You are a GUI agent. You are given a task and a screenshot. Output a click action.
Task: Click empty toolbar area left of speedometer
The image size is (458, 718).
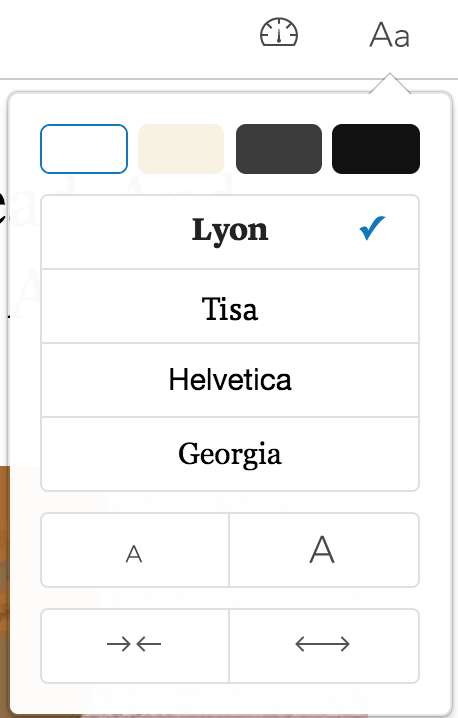(x=128, y=37)
